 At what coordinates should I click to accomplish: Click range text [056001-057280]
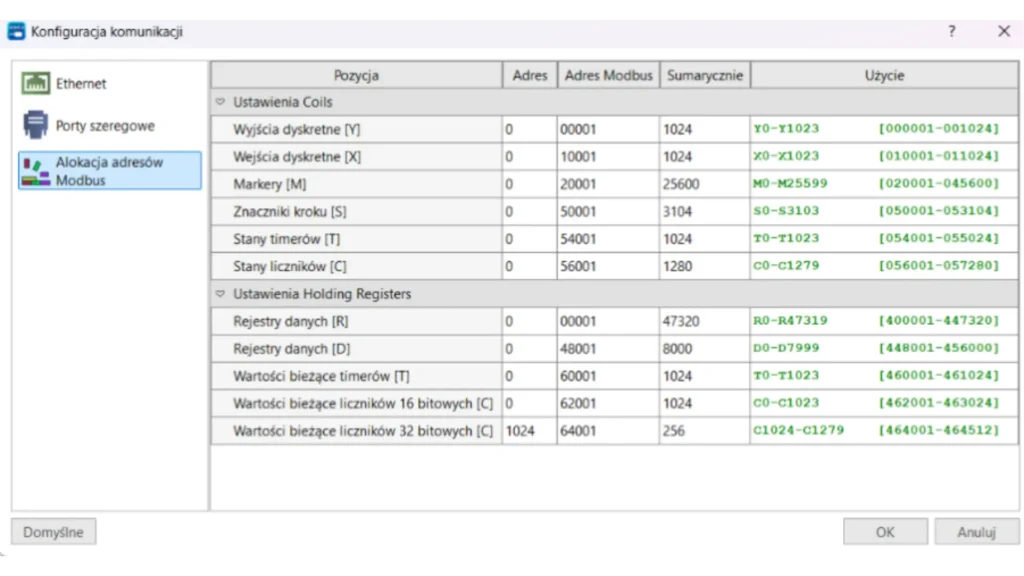pos(939,266)
